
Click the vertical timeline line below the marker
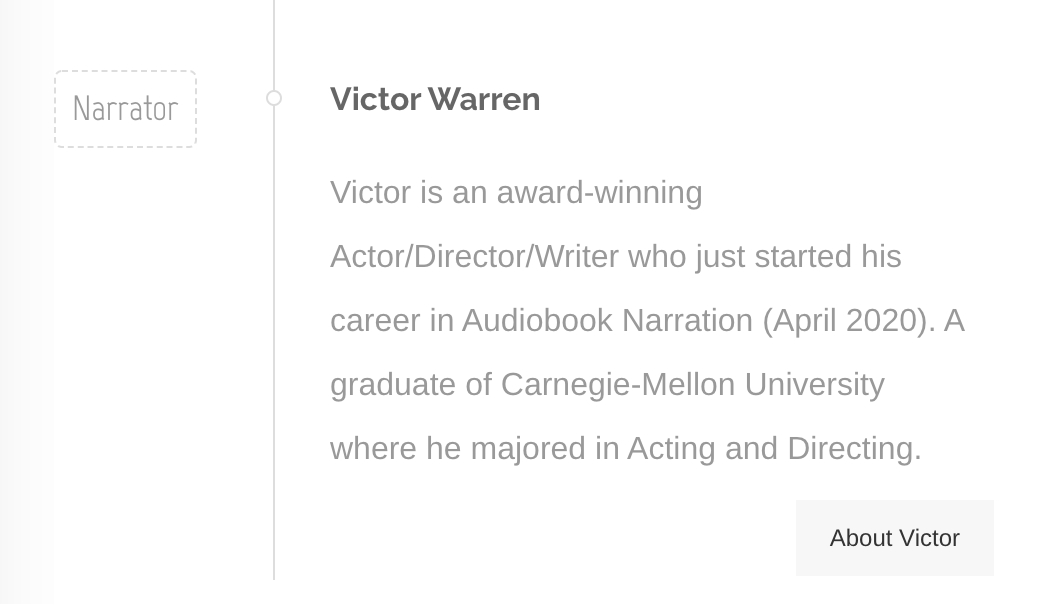click(x=274, y=337)
